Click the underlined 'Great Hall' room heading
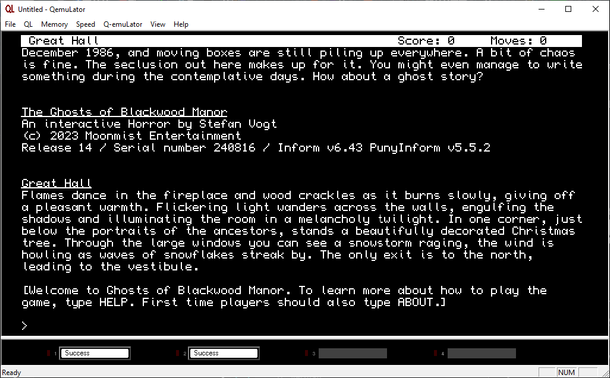Viewport: 610px width, 378px height. click(56, 183)
